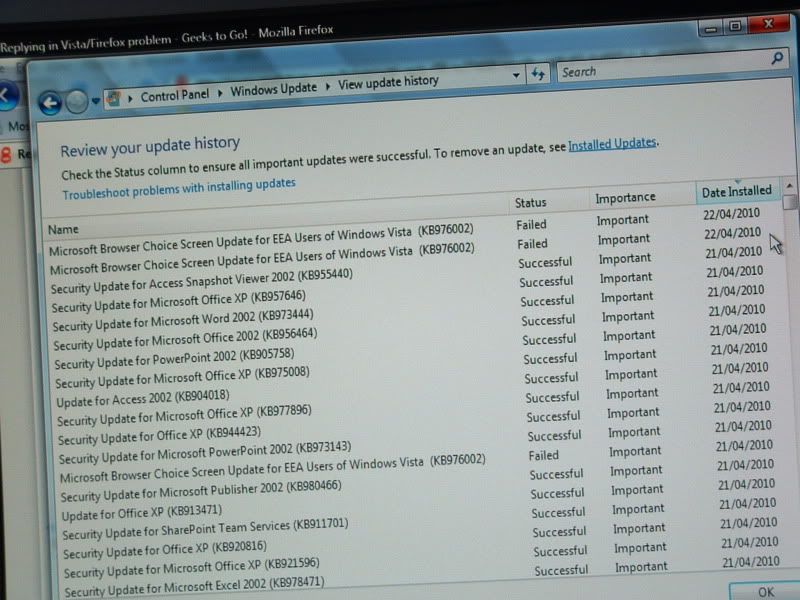The width and height of the screenshot is (800, 600).
Task: Maximize the update history window
Action: coord(735,26)
